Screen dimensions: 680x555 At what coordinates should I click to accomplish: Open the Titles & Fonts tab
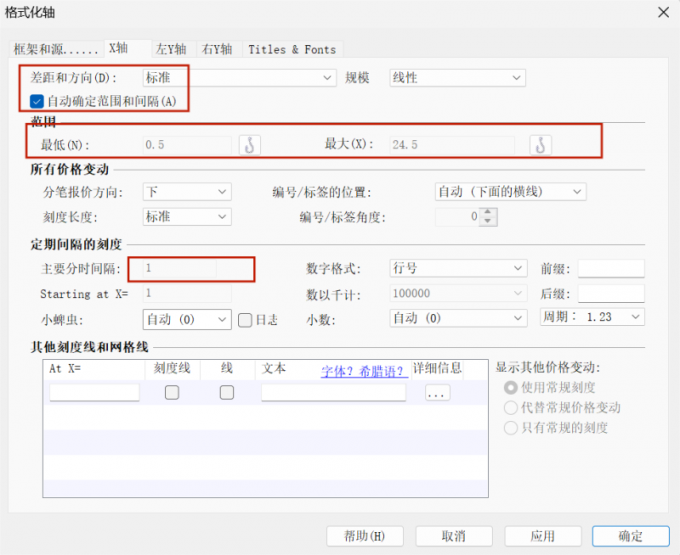292,49
